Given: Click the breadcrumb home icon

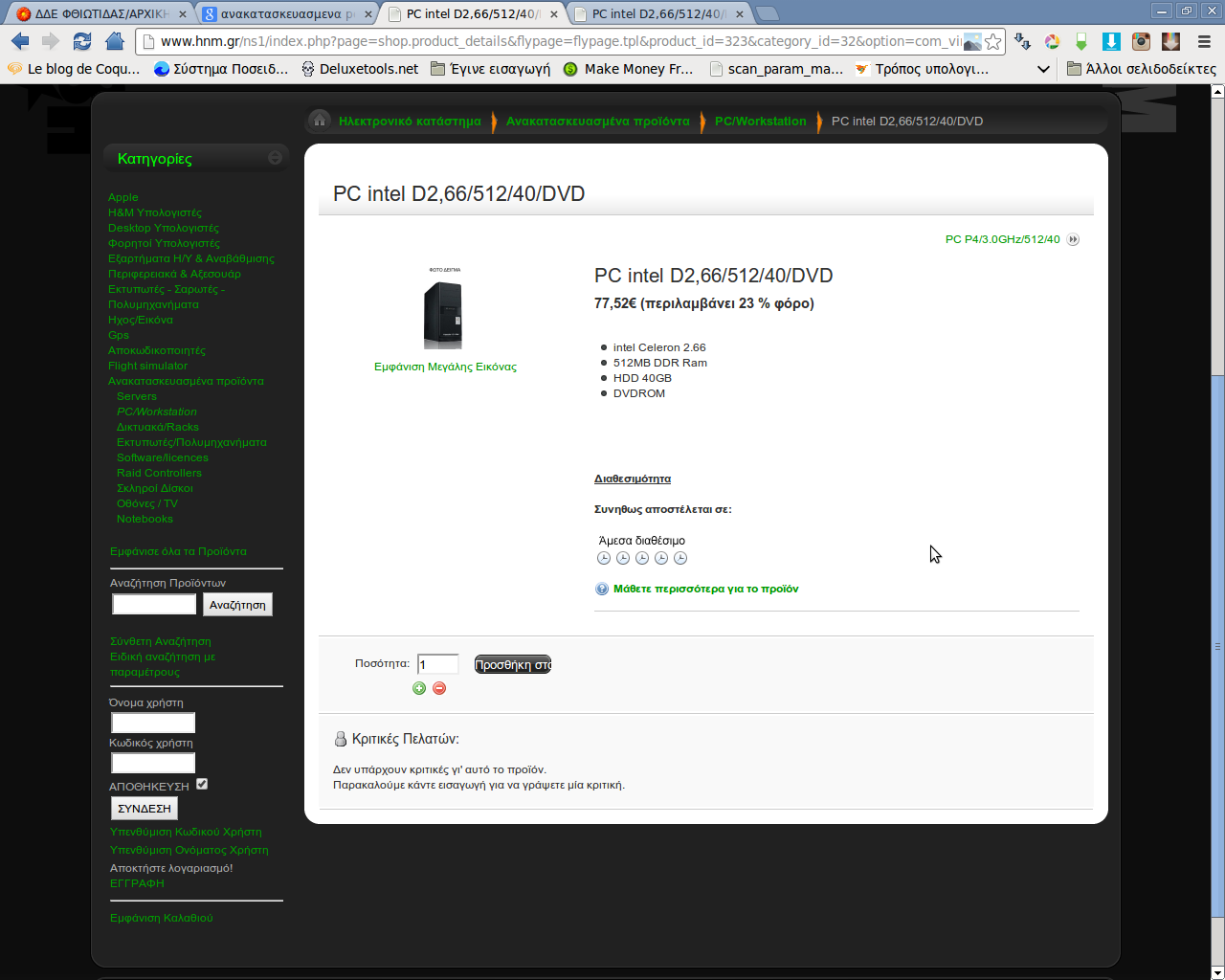Looking at the screenshot, I should (x=320, y=121).
